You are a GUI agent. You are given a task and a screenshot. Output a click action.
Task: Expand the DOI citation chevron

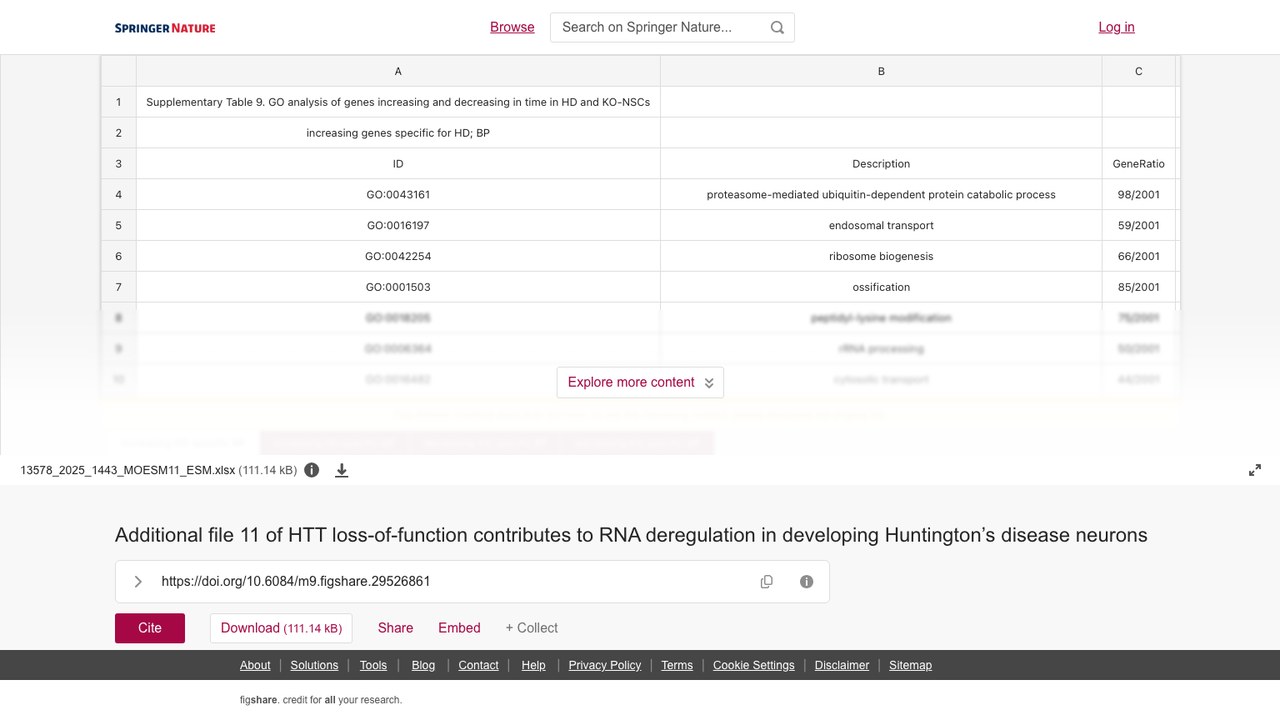pyautogui.click(x=138, y=582)
